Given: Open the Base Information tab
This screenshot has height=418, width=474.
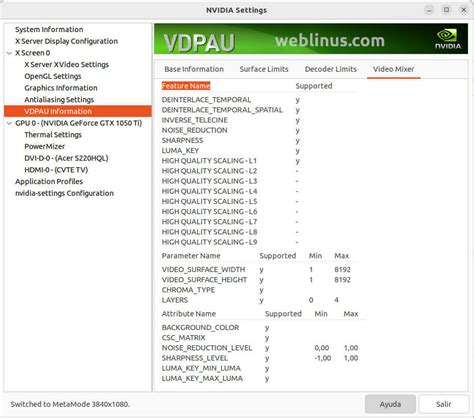Looking at the screenshot, I should pos(194,69).
